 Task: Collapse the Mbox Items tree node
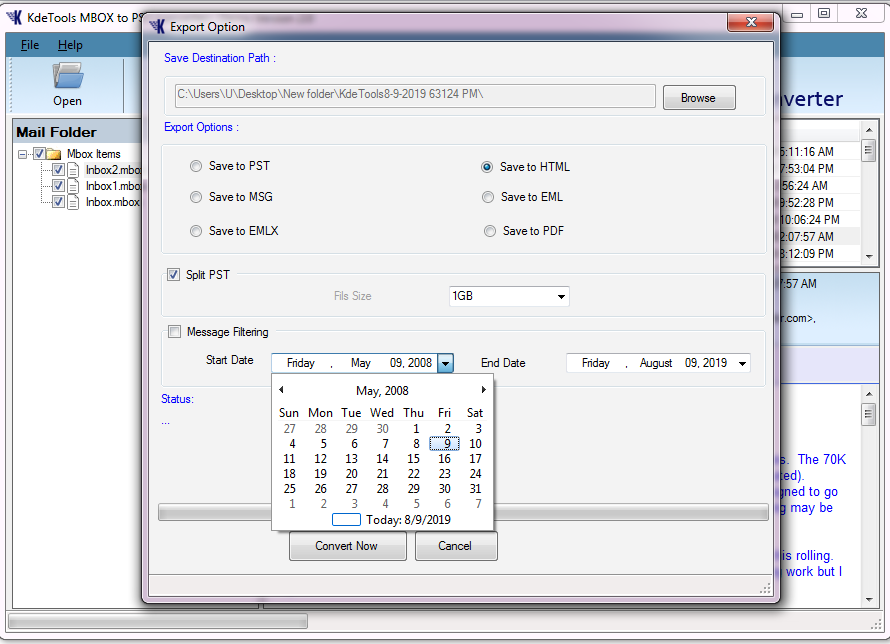[23, 154]
